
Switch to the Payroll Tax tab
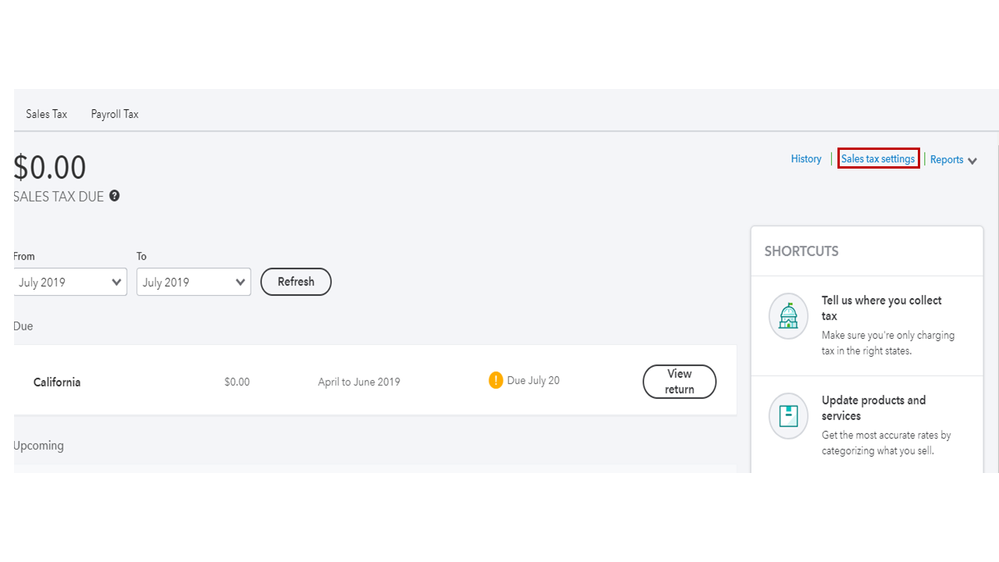point(115,114)
